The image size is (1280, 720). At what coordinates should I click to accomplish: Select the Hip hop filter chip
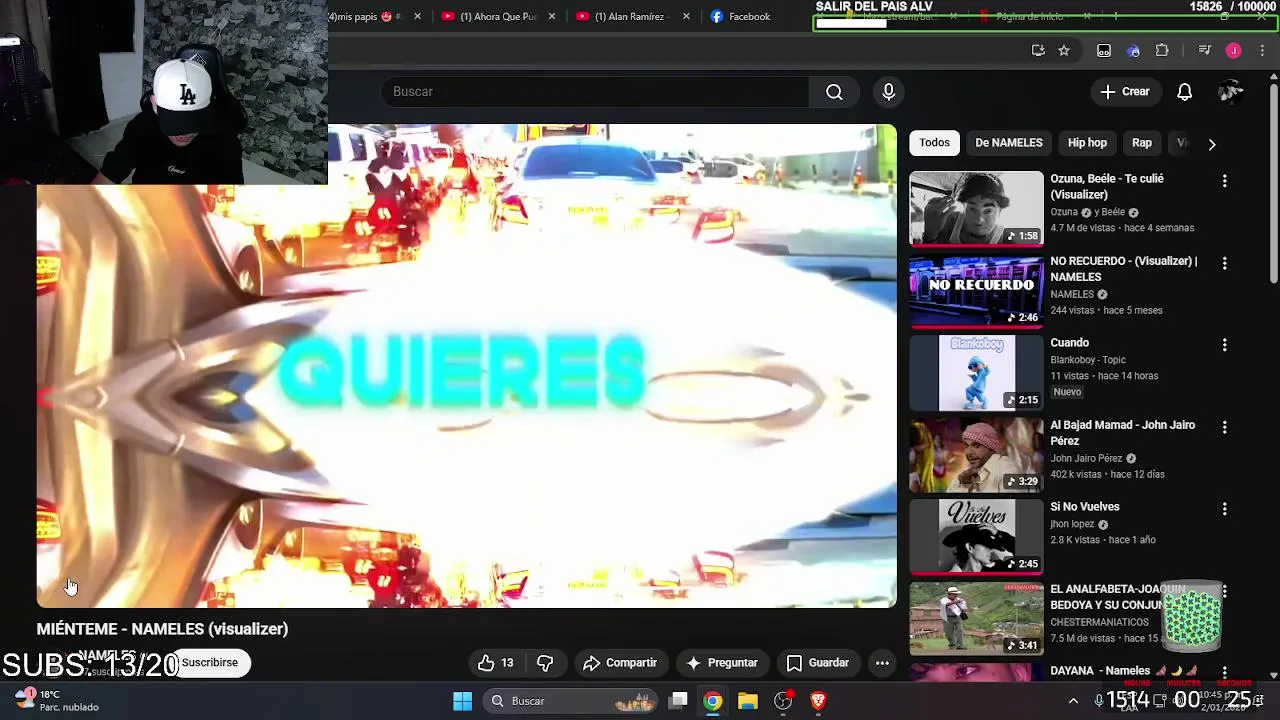(x=1087, y=143)
